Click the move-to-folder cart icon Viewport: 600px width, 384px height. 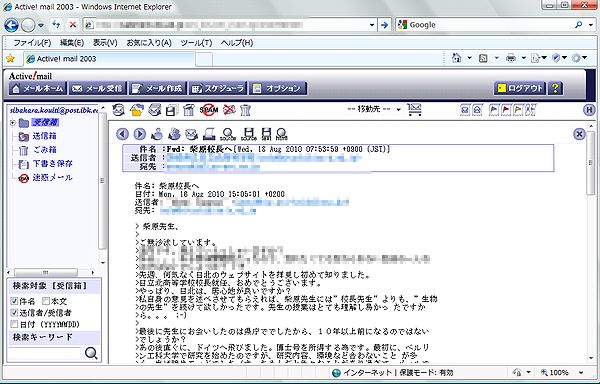click(x=415, y=110)
